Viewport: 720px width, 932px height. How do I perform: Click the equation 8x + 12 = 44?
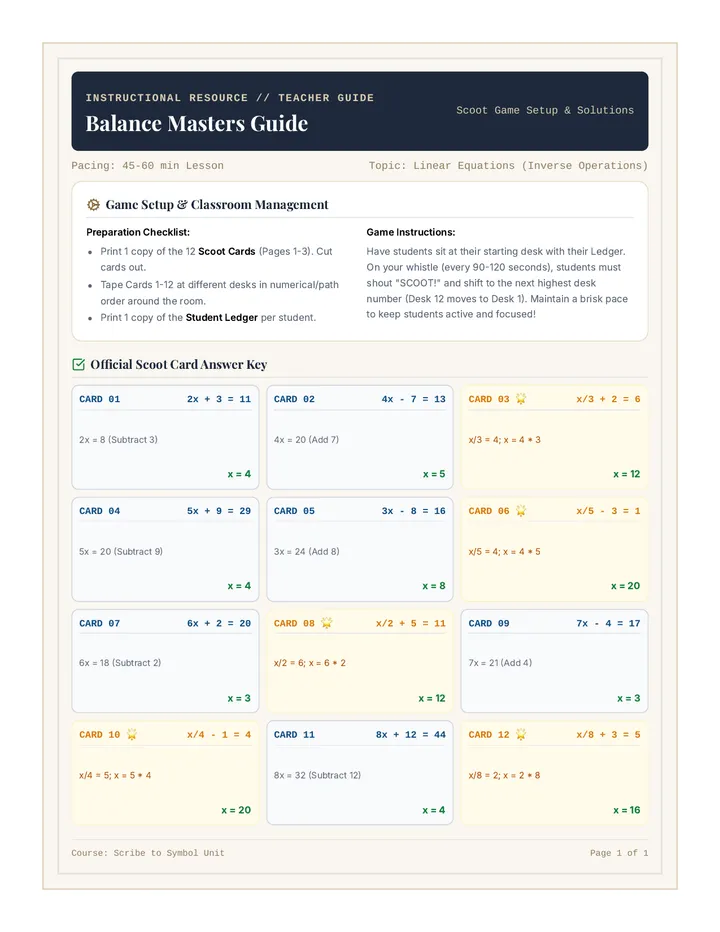click(411, 735)
